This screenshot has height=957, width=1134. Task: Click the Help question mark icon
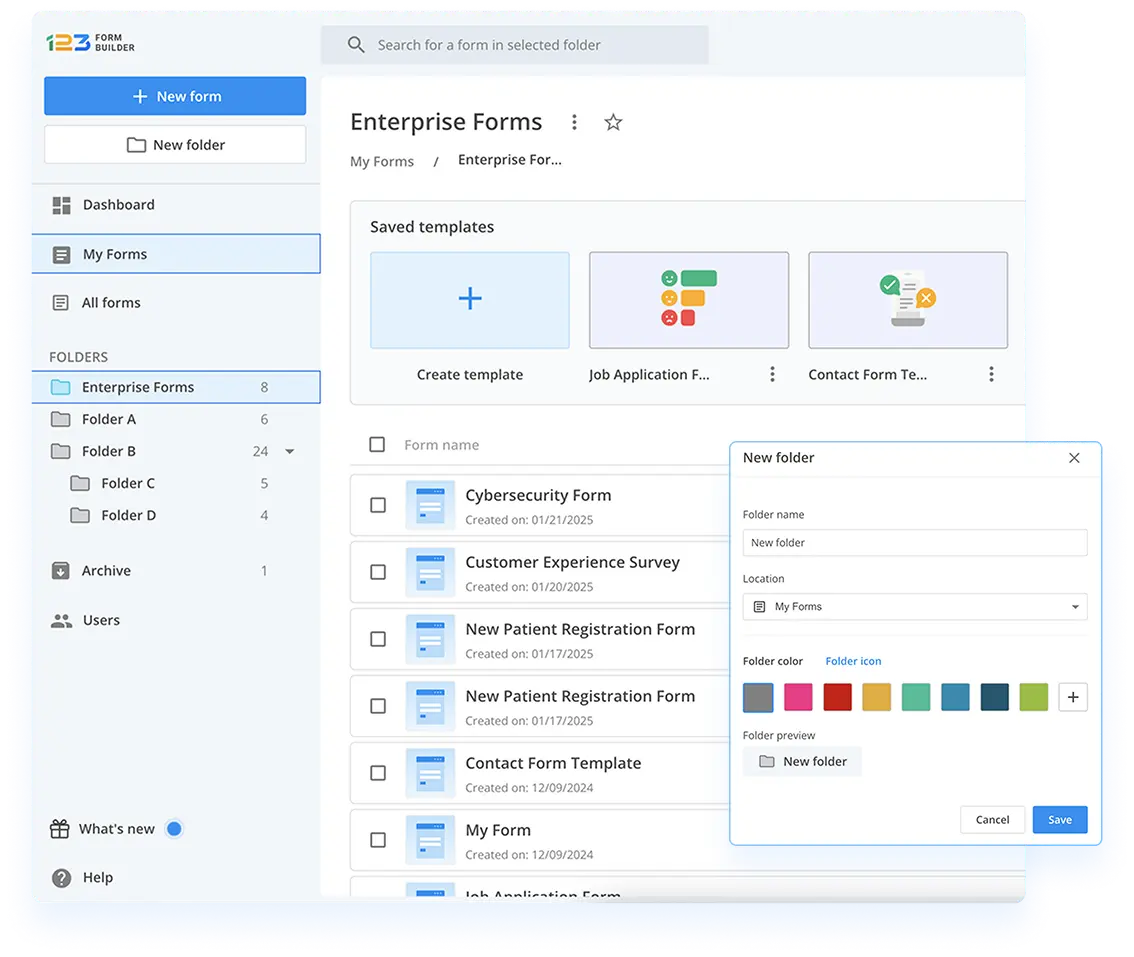(x=60, y=877)
